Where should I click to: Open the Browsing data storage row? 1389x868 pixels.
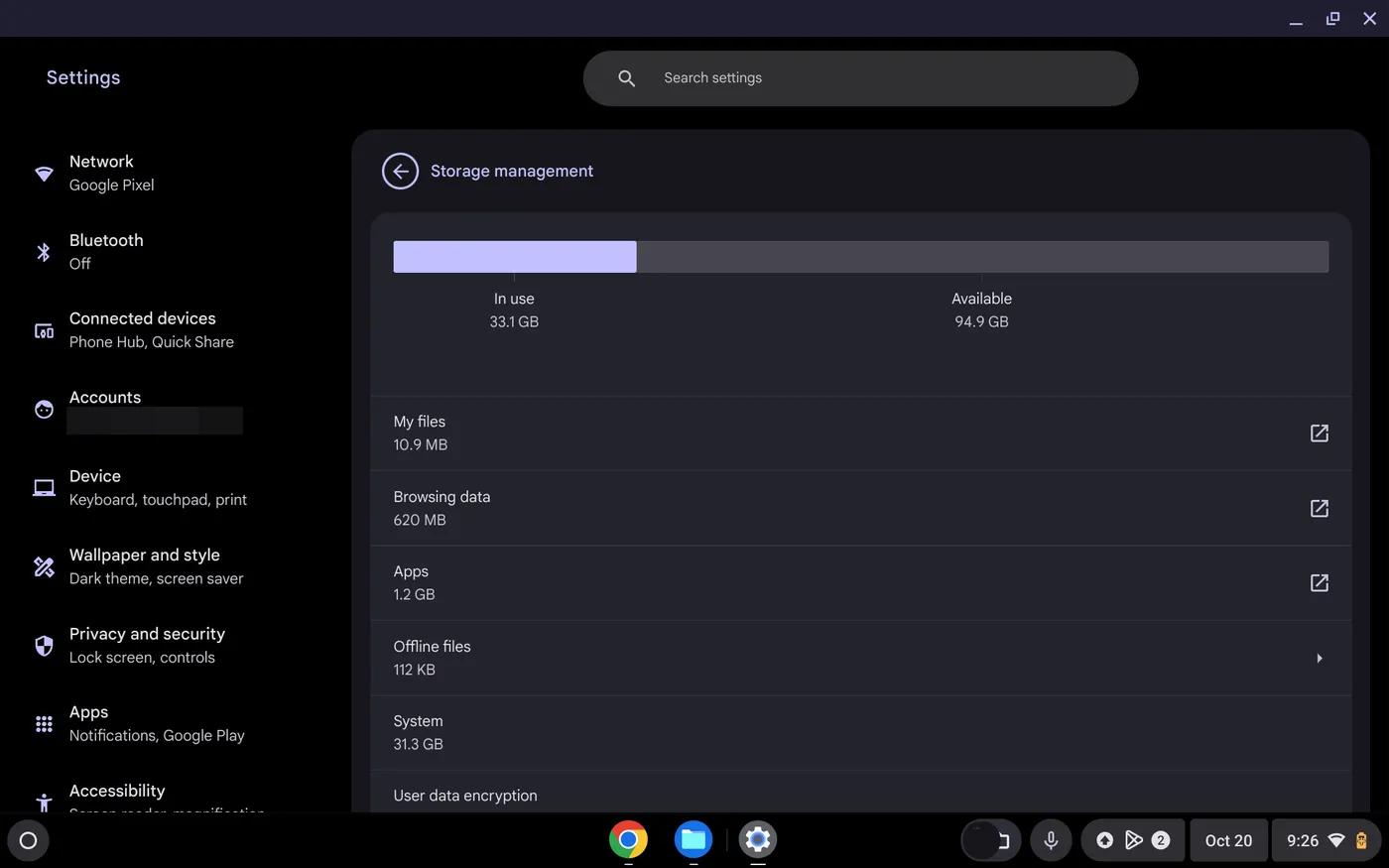860,508
